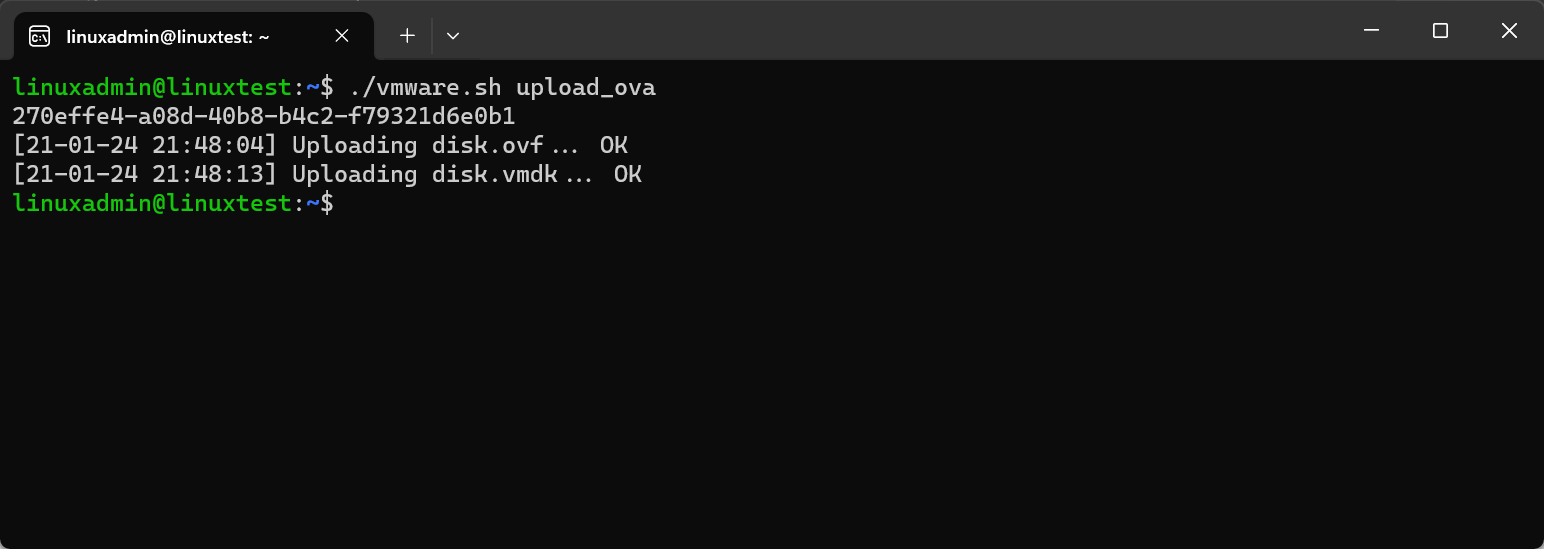Screen dimensions: 1544x549
Task: Click the ./vmware.sh command text
Action: pos(425,87)
